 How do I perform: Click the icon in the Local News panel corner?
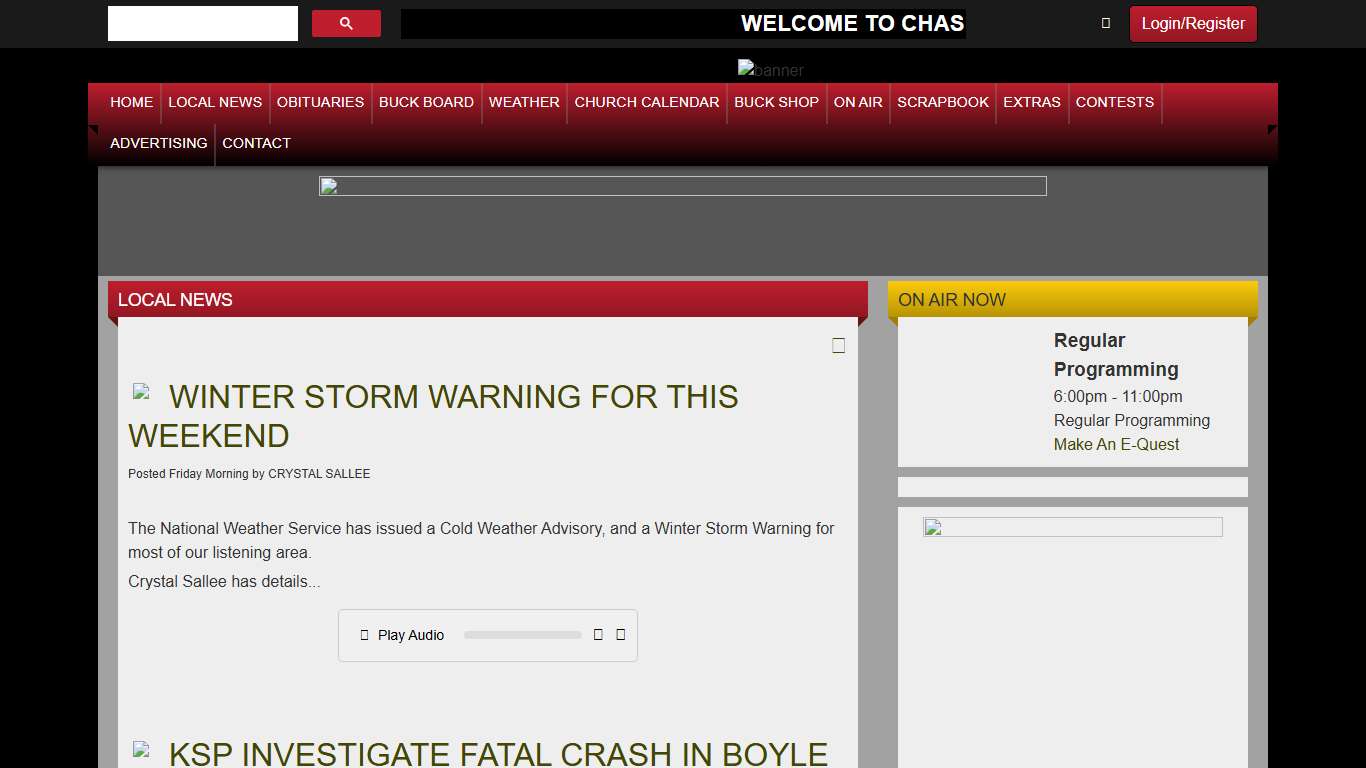(x=838, y=345)
